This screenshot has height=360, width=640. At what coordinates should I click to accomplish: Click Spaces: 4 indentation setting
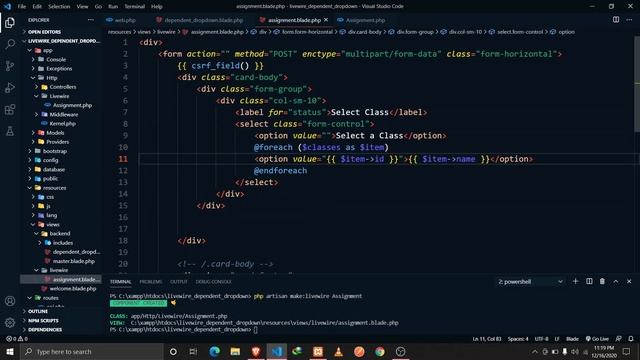[x=518, y=339]
